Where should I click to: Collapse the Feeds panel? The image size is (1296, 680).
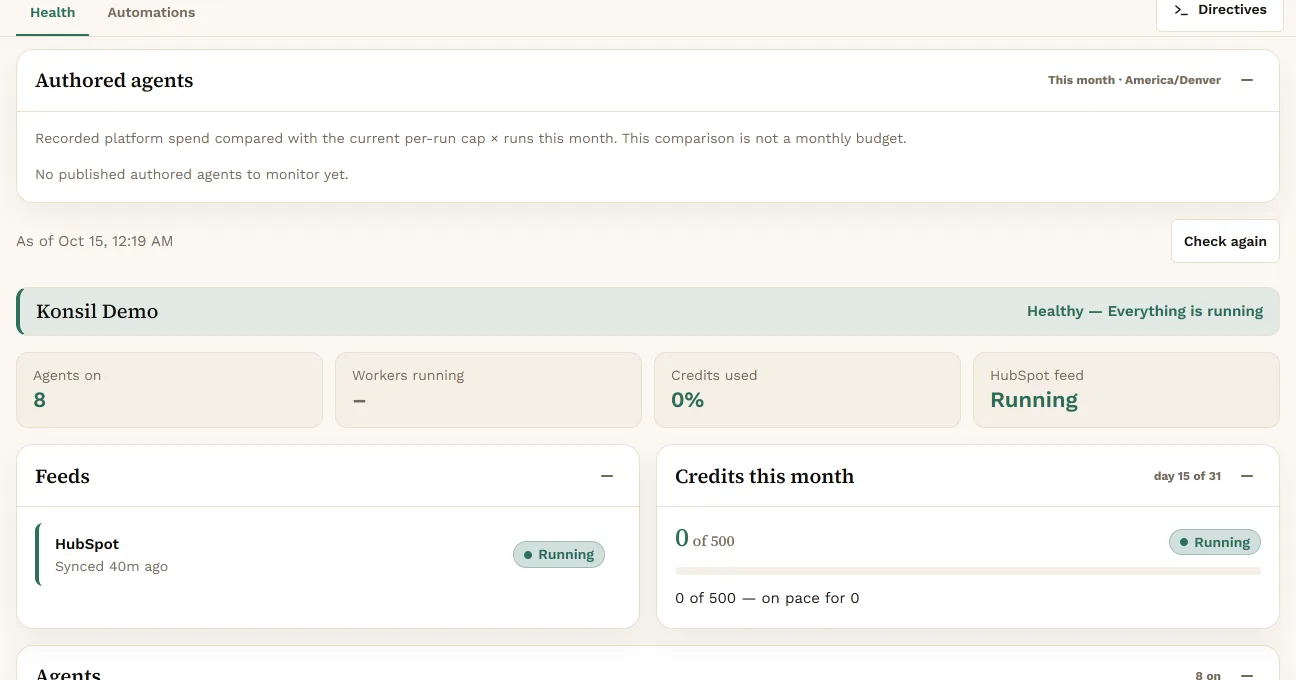point(607,476)
